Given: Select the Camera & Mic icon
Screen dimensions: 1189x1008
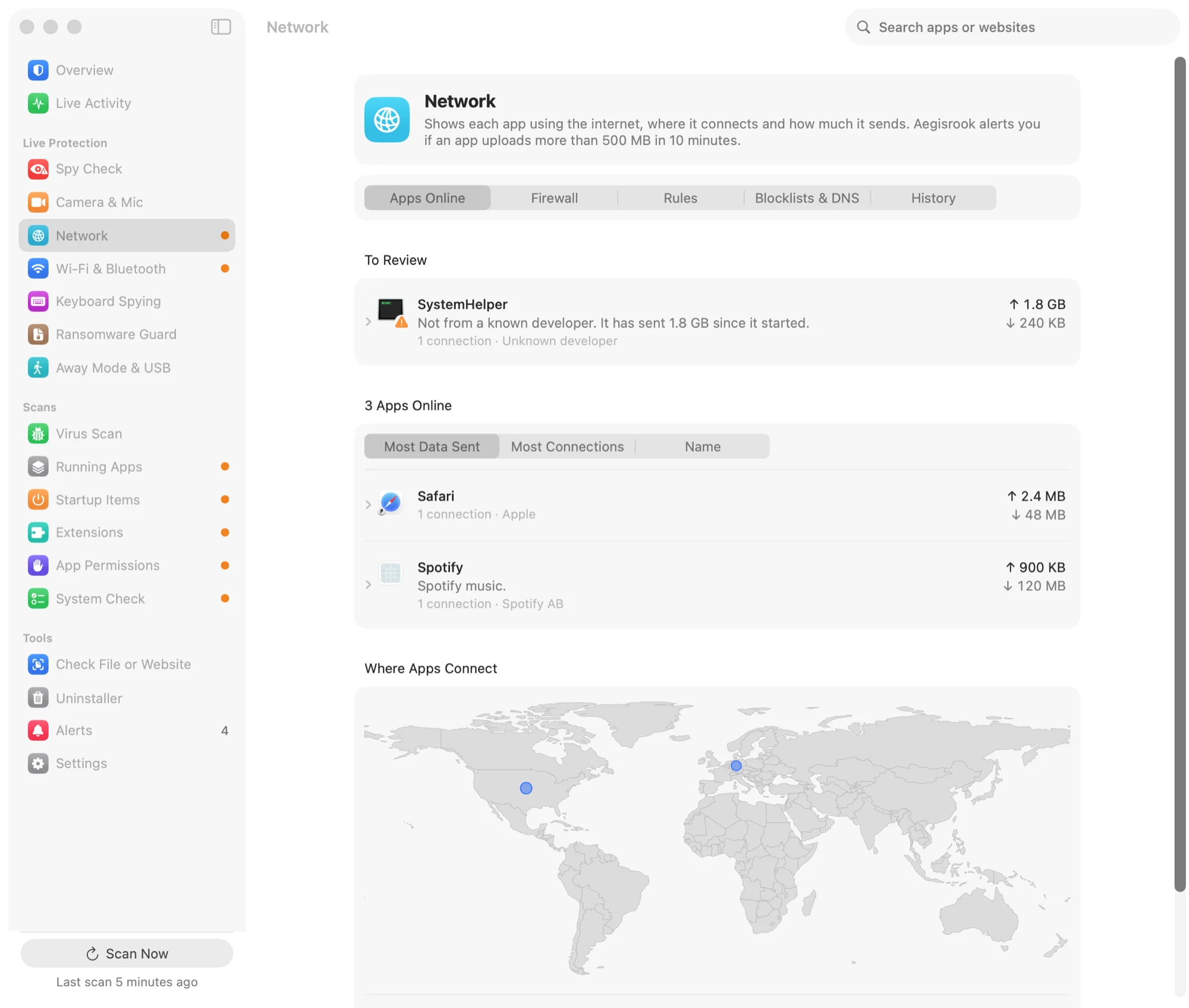Looking at the screenshot, I should pyautogui.click(x=38, y=203).
